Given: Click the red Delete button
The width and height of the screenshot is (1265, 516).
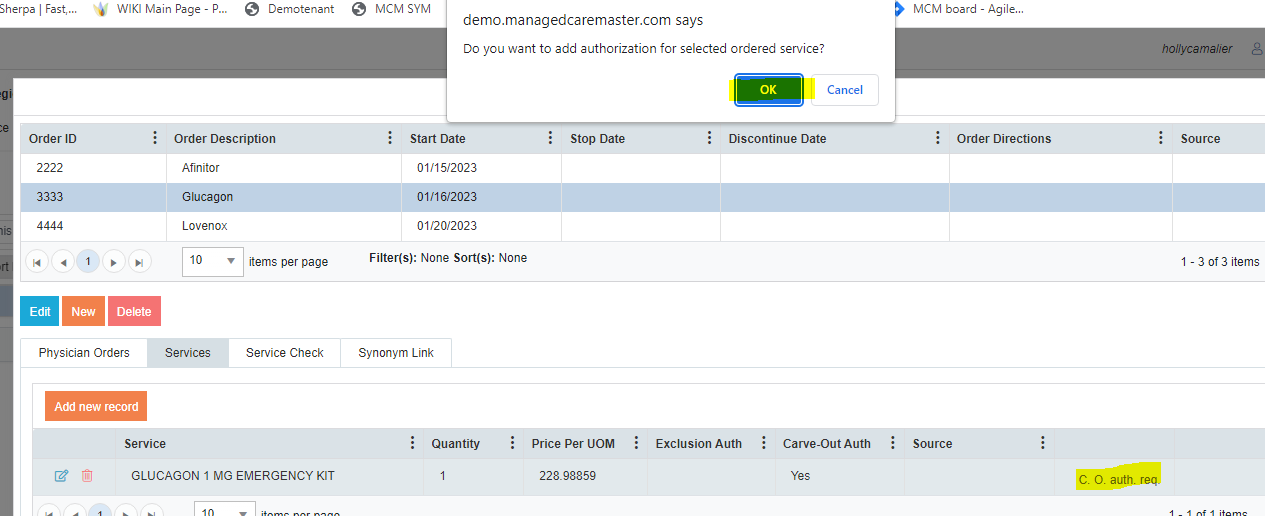Looking at the screenshot, I should [134, 311].
